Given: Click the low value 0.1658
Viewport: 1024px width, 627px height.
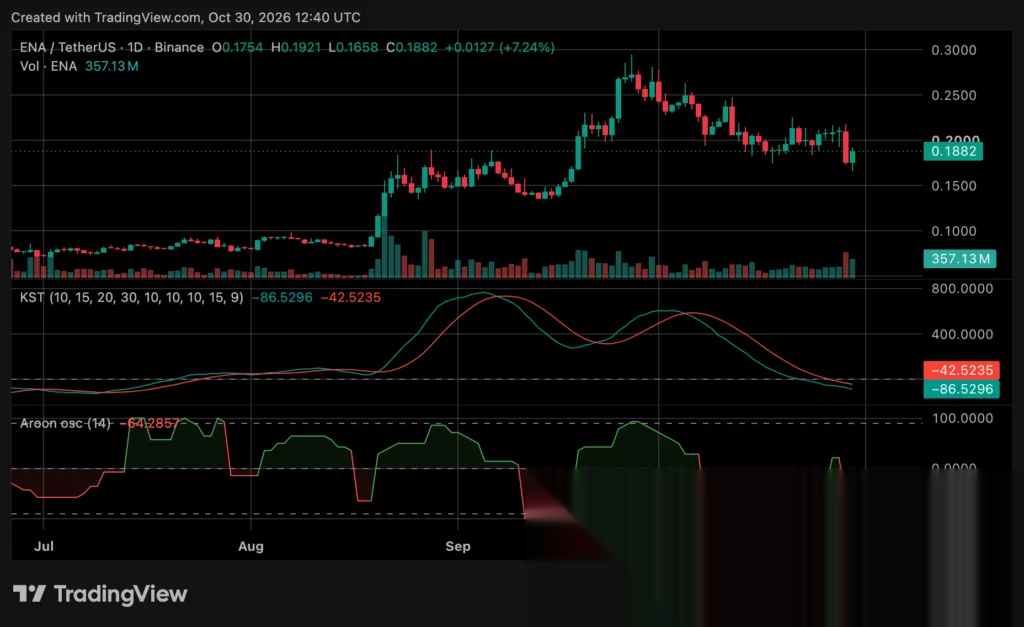Looking at the screenshot, I should click(357, 48).
